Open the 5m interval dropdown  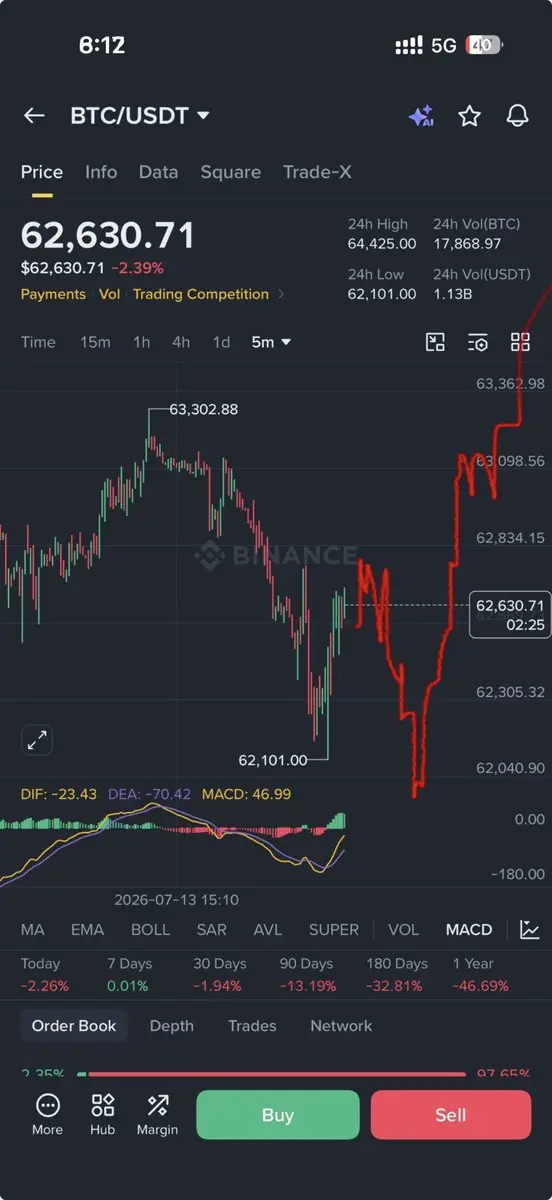click(271, 342)
